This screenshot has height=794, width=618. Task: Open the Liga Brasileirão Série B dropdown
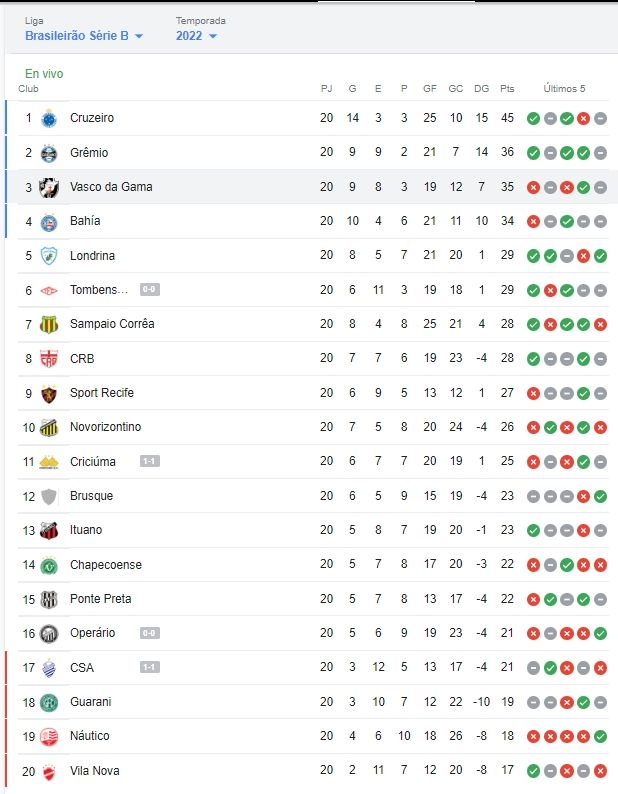(84, 36)
